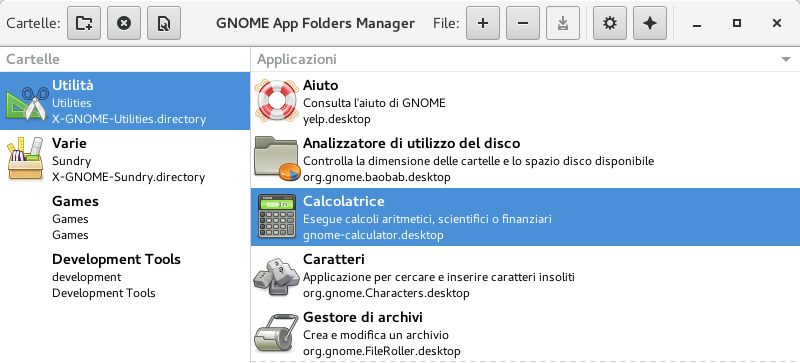Viewport: 800px width, 363px height.
Task: Click "Applicazione per cercare e inserire caratteri" description
Action: click(x=439, y=277)
